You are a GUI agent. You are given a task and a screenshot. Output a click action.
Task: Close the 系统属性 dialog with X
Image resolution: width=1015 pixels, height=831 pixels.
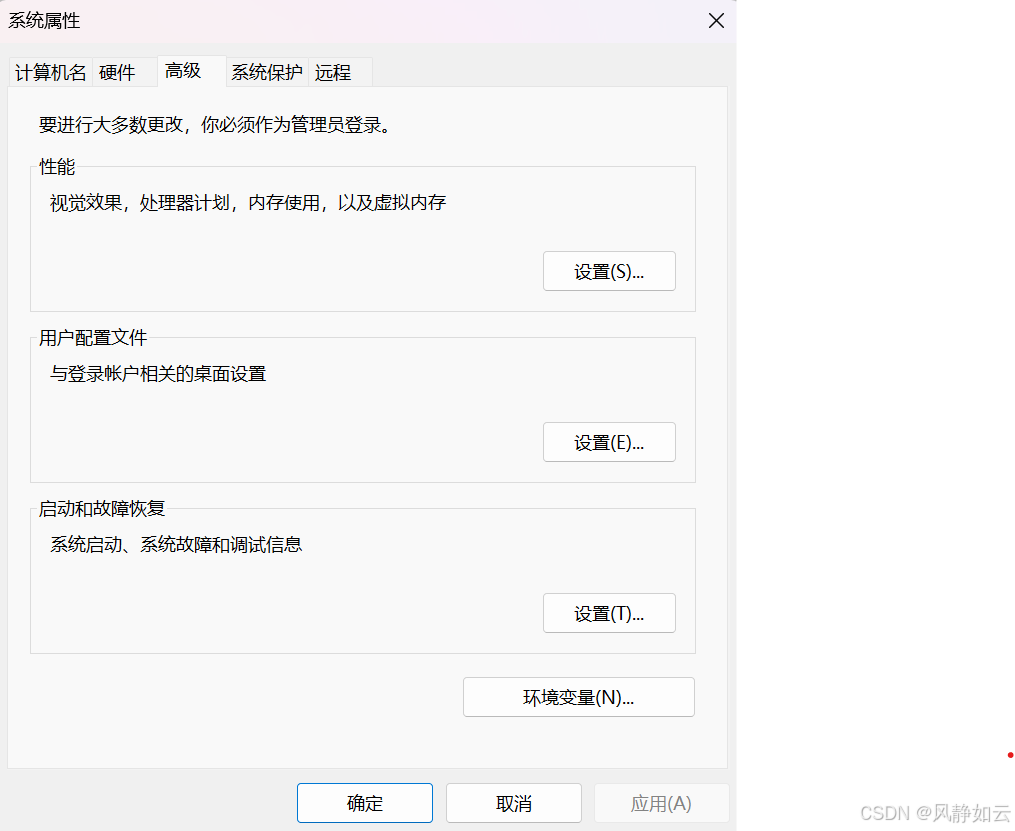tap(716, 21)
